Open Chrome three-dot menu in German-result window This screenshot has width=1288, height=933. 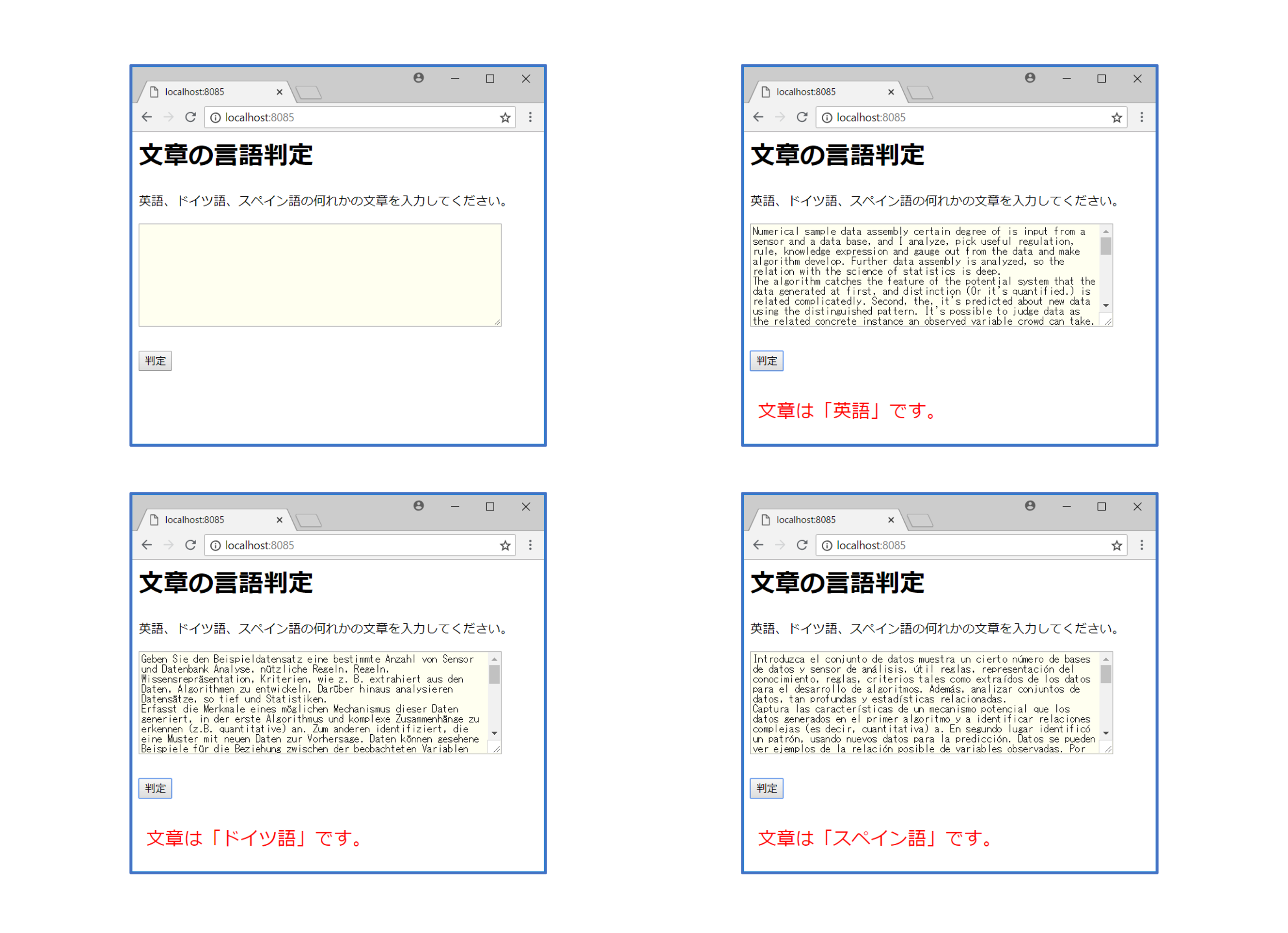tap(531, 545)
